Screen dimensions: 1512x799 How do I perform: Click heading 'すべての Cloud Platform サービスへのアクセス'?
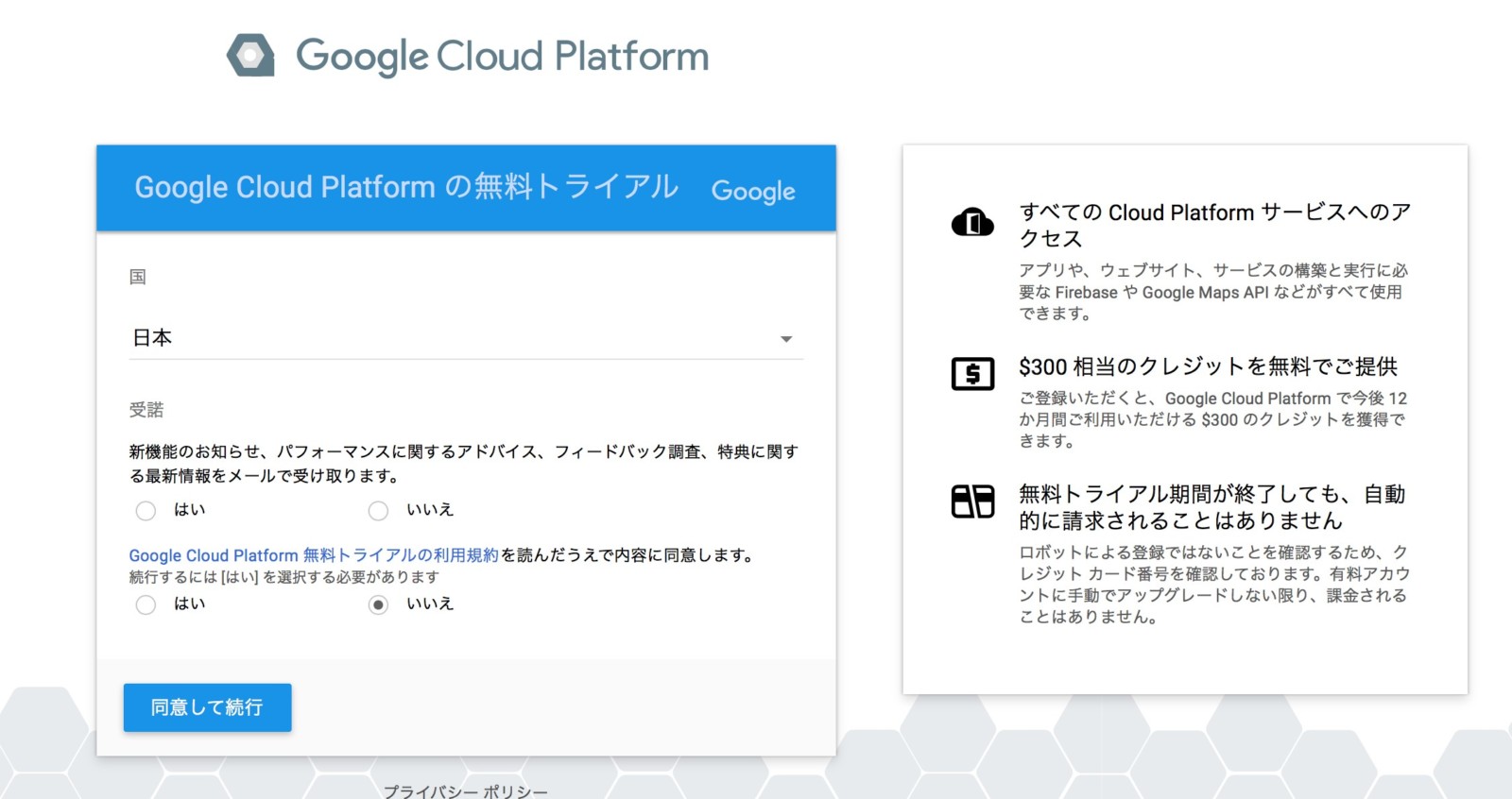[1214, 225]
